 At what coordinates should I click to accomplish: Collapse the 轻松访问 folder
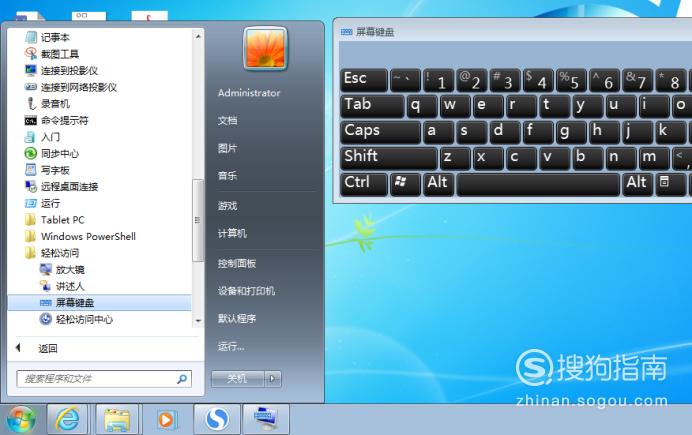click(52, 253)
